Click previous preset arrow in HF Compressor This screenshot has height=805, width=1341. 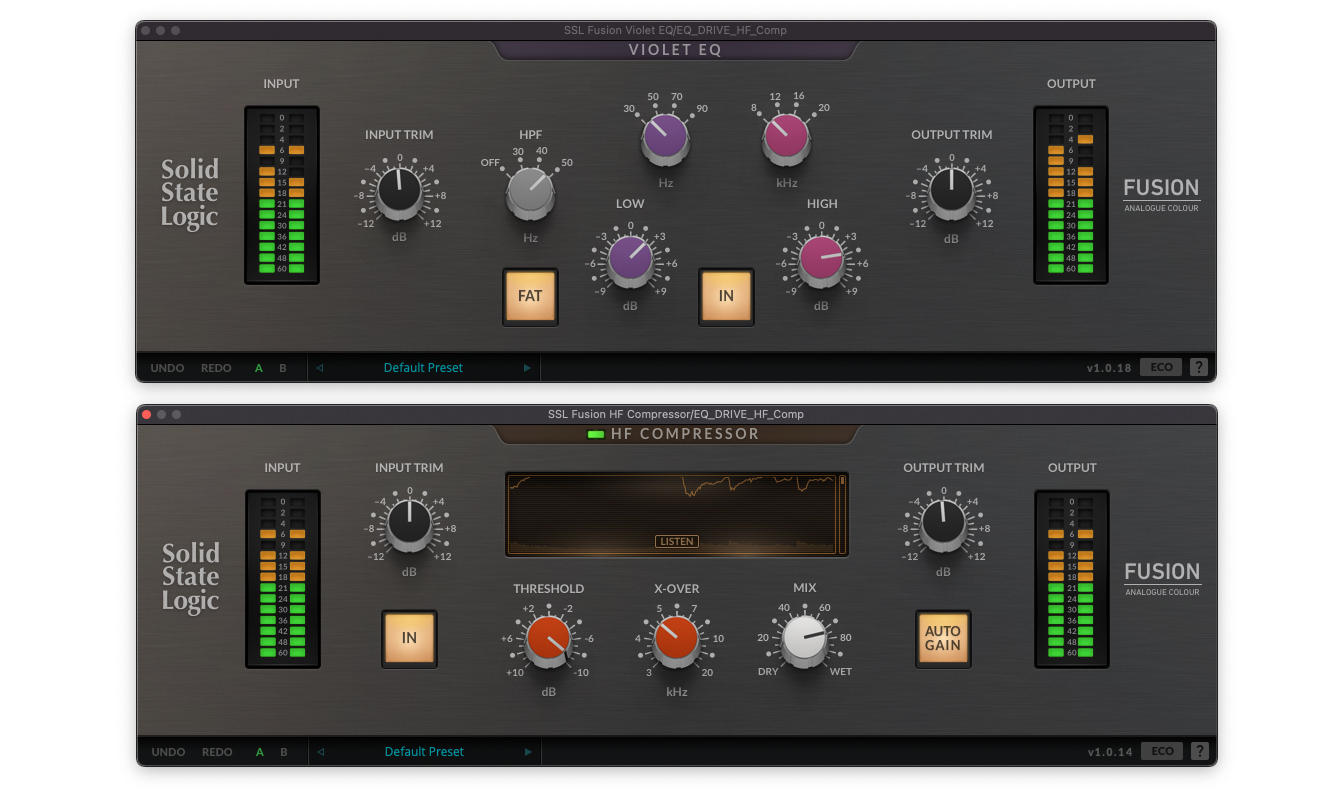(x=320, y=752)
